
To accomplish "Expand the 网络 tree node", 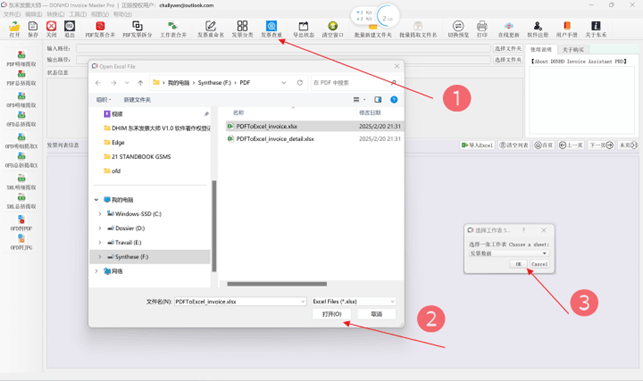I will 96,271.
